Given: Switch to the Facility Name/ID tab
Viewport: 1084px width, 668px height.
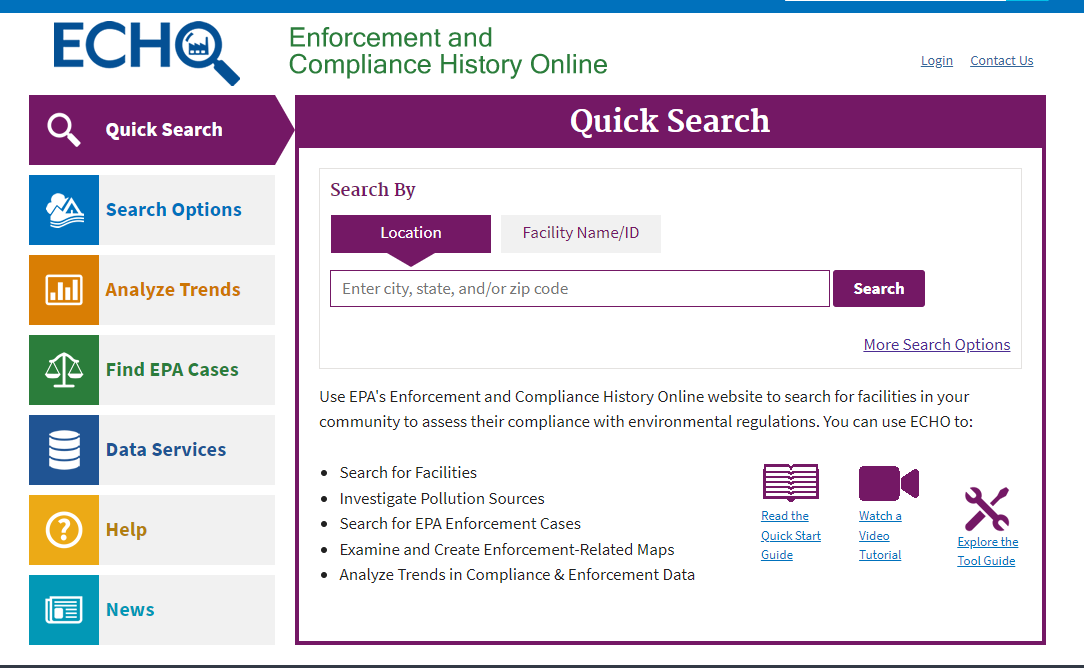Looking at the screenshot, I should pyautogui.click(x=580, y=233).
